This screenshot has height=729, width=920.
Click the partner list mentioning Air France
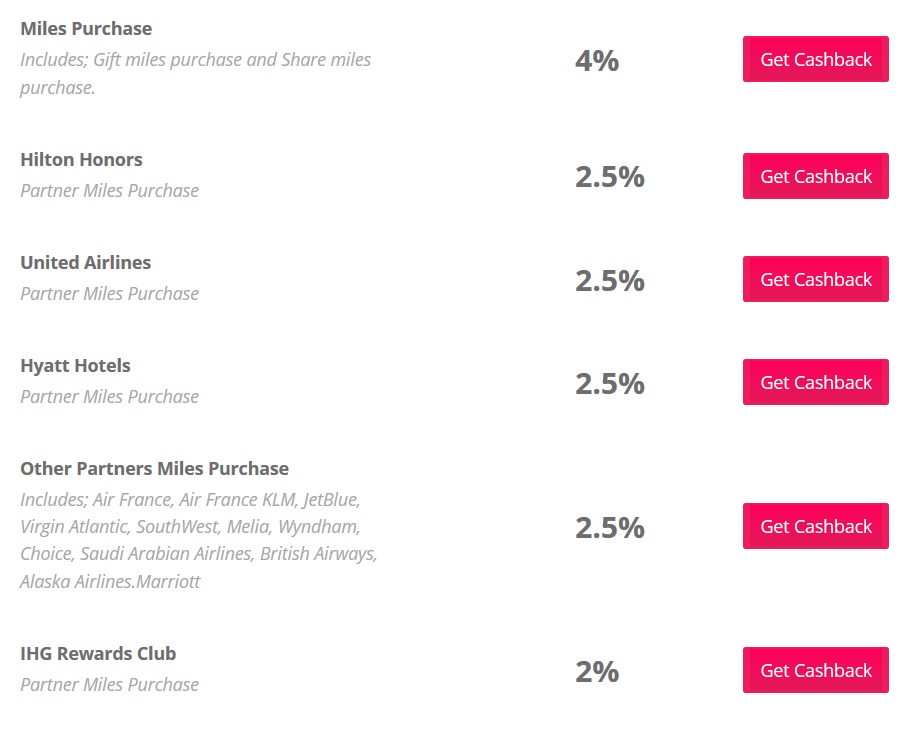(198, 539)
